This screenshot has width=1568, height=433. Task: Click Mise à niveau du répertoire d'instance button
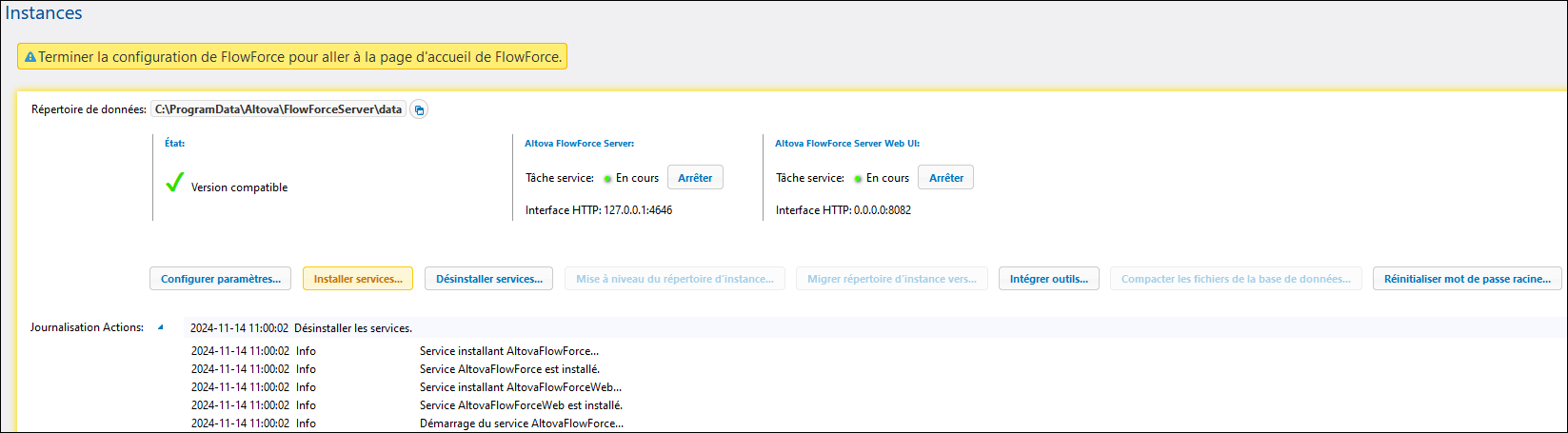[674, 279]
